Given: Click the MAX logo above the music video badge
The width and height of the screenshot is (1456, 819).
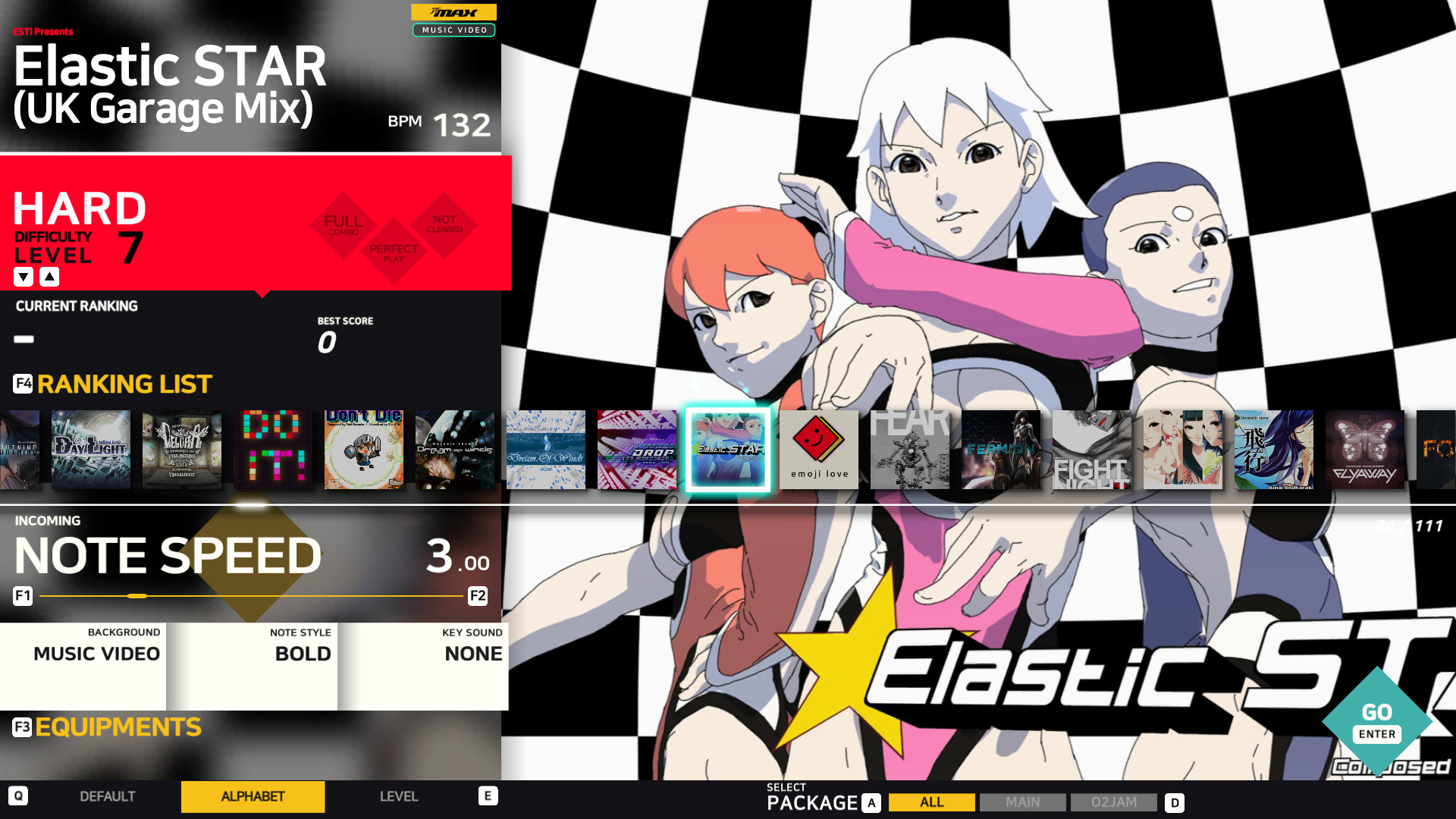Looking at the screenshot, I should tap(453, 12).
